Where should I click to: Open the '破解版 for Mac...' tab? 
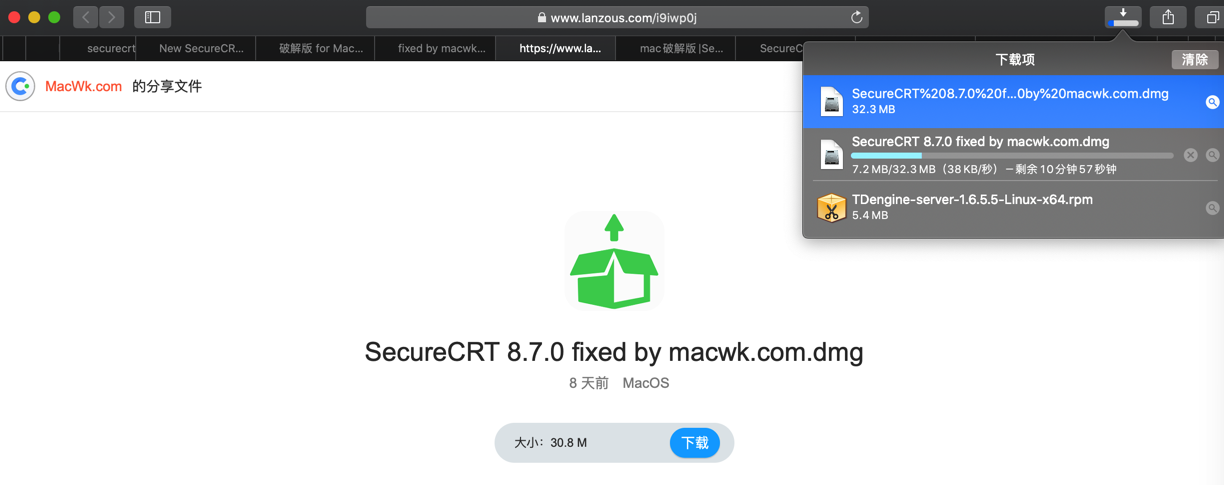pos(321,48)
